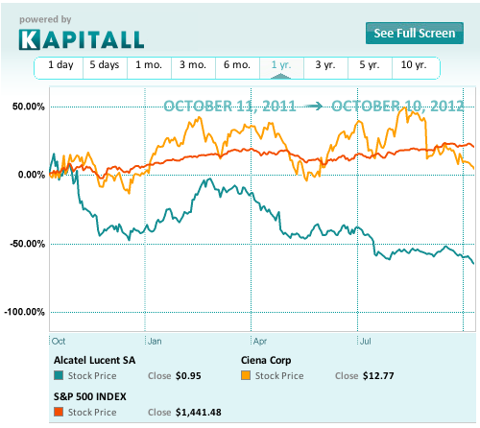Switch to the 5 days range tab
The width and height of the screenshot is (480, 428).
(105, 68)
